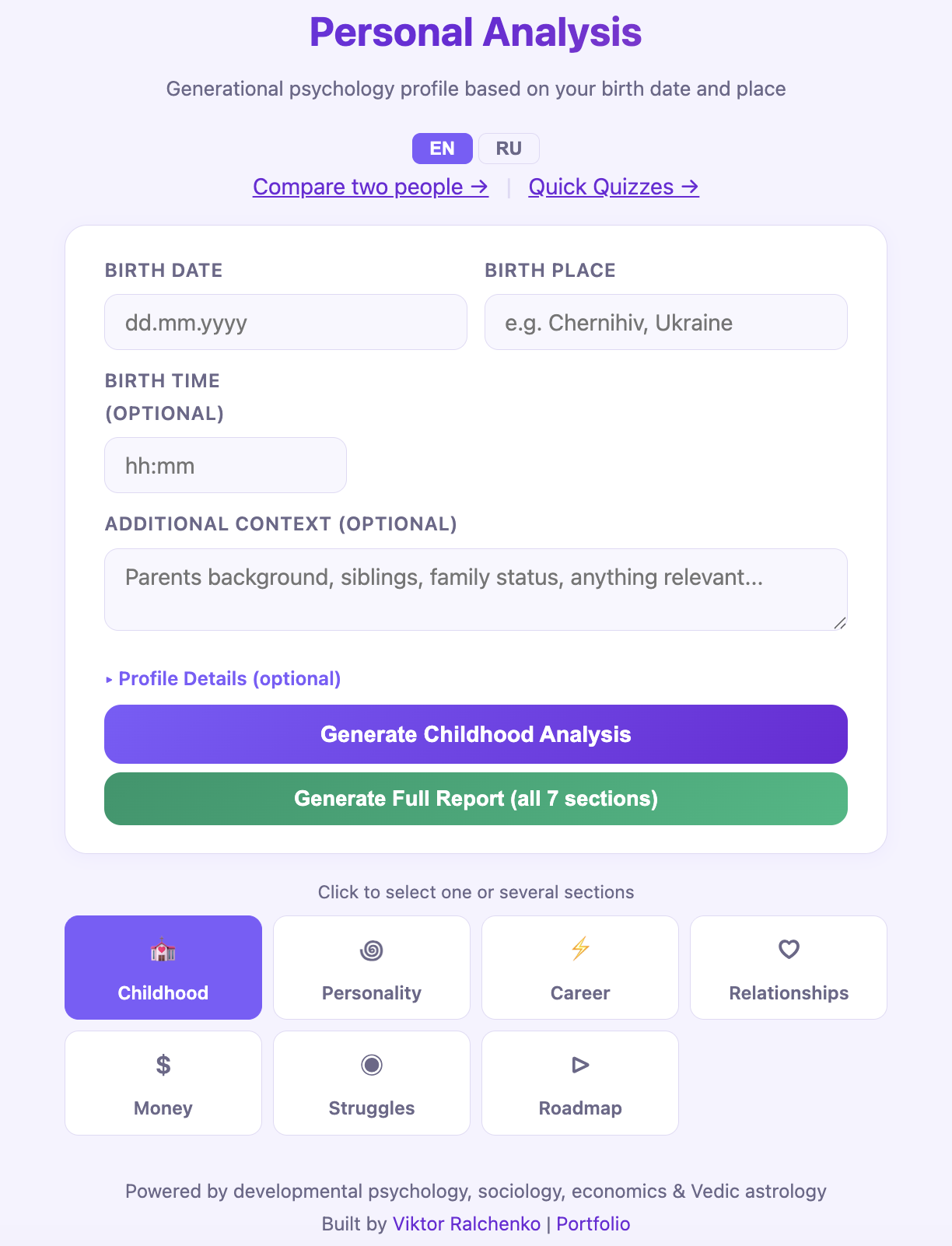Click the Career lightning bolt icon
952x1246 pixels.
click(580, 949)
